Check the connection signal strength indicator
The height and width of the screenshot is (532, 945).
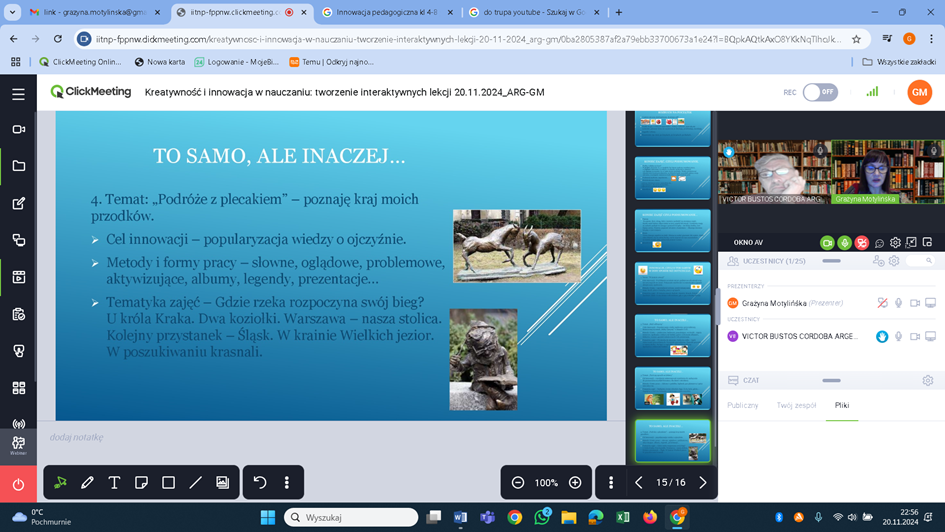tap(872, 92)
